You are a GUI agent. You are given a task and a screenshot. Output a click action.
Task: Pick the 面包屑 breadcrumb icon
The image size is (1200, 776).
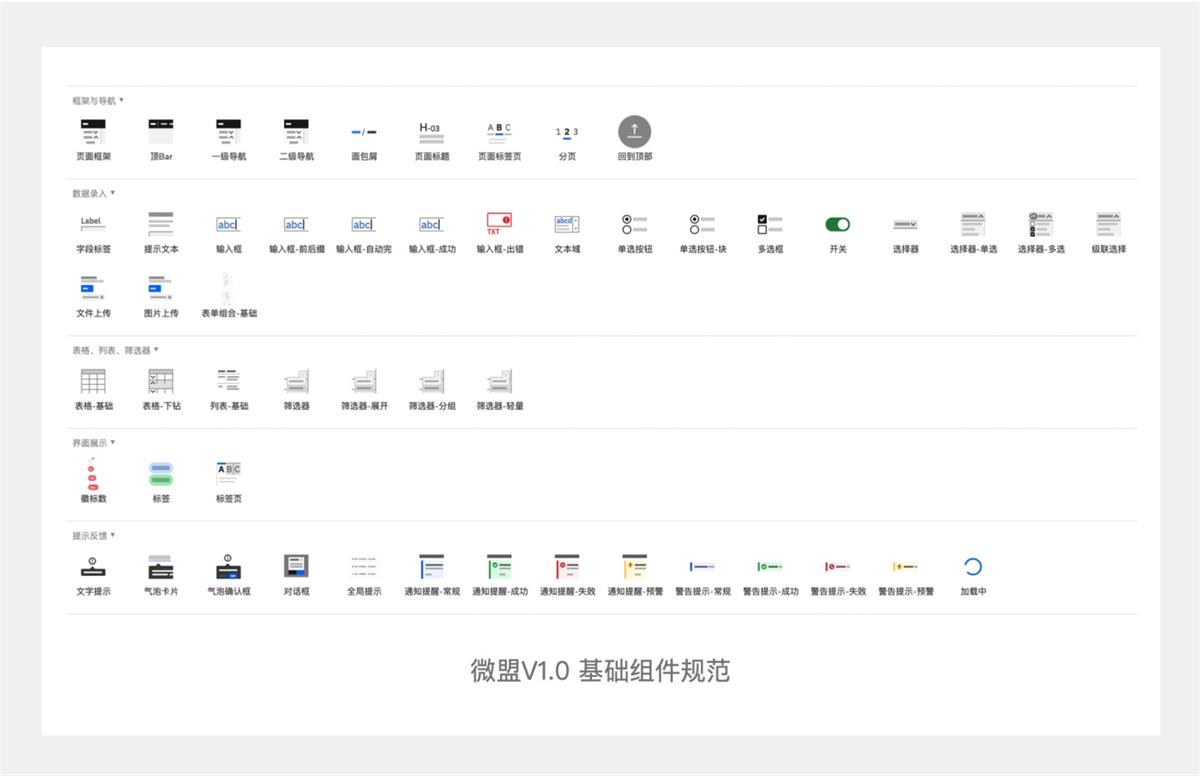pos(364,132)
